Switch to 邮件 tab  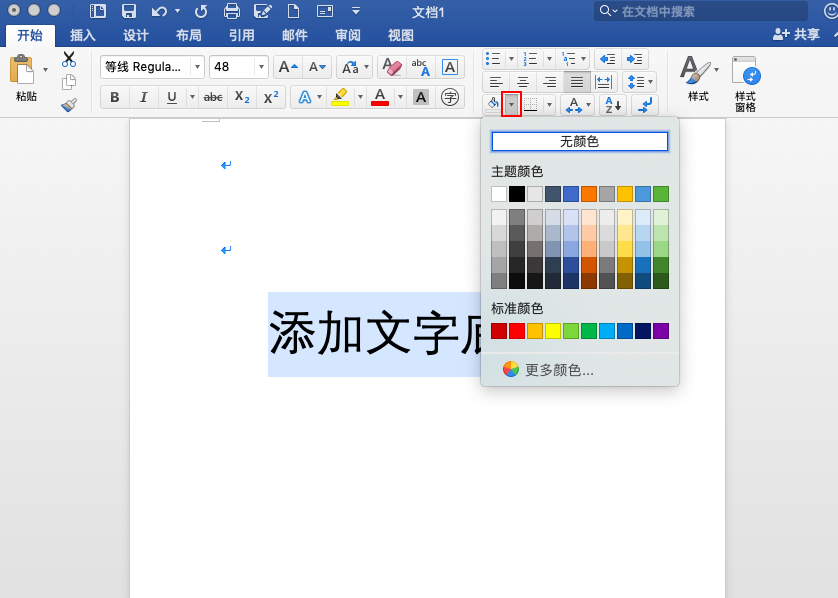(294, 35)
